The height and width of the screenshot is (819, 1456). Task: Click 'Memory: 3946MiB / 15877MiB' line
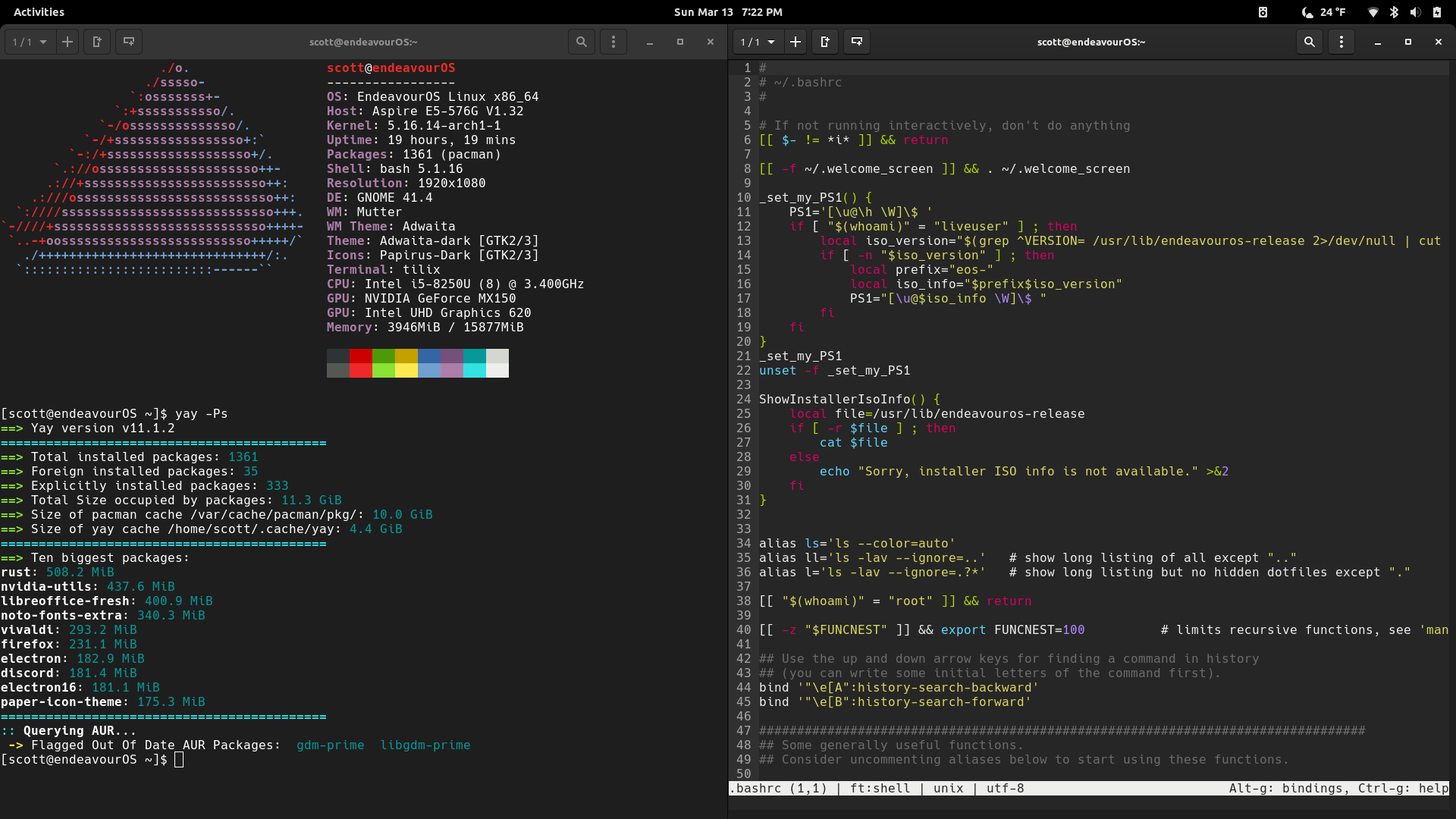425,328
